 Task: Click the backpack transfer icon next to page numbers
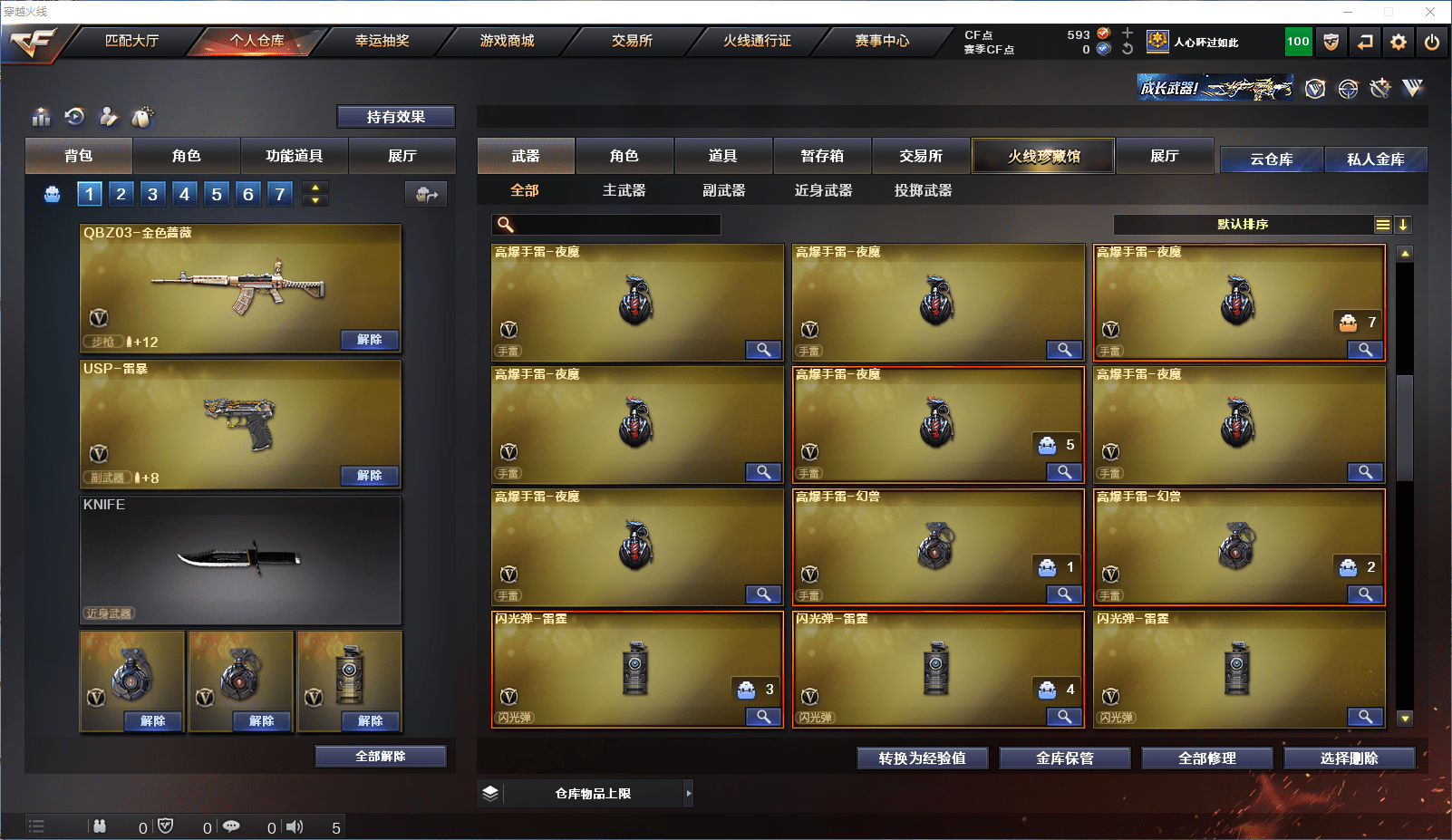426,194
